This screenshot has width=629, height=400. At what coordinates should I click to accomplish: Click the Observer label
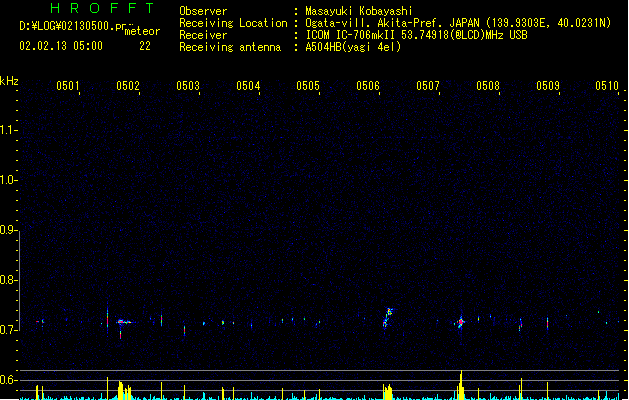[x=203, y=11]
